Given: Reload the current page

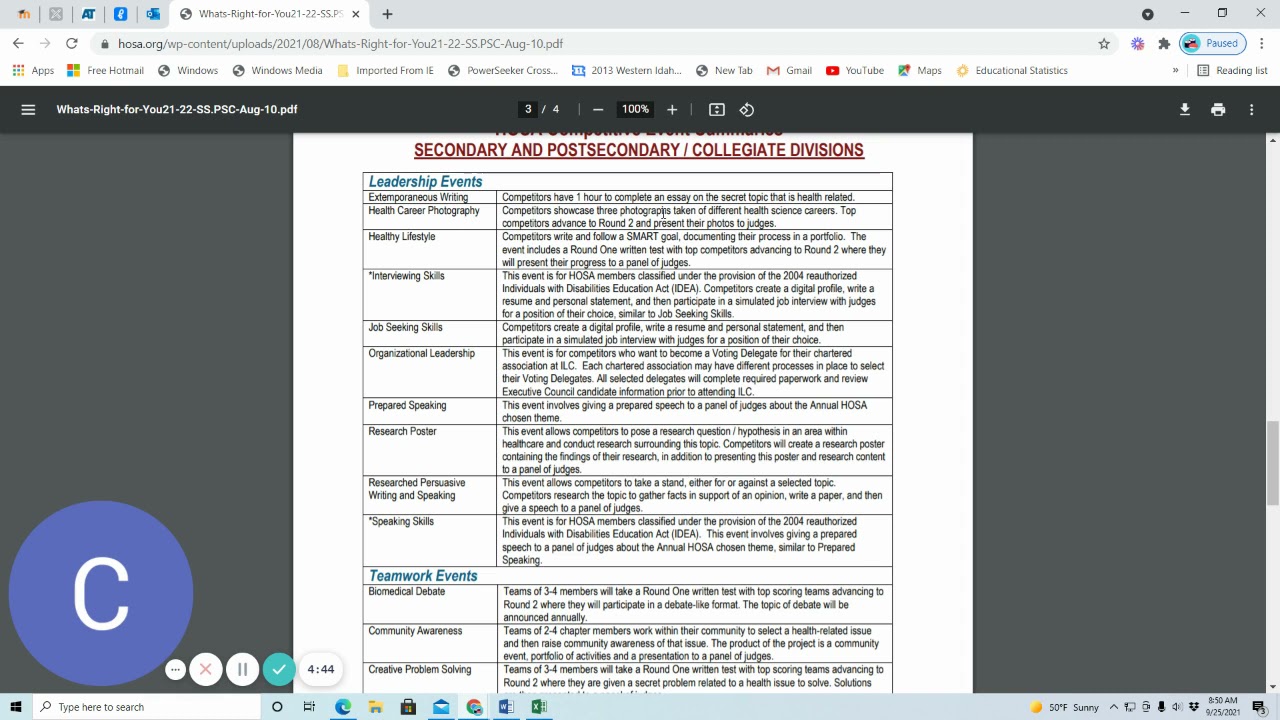Looking at the screenshot, I should 71,44.
